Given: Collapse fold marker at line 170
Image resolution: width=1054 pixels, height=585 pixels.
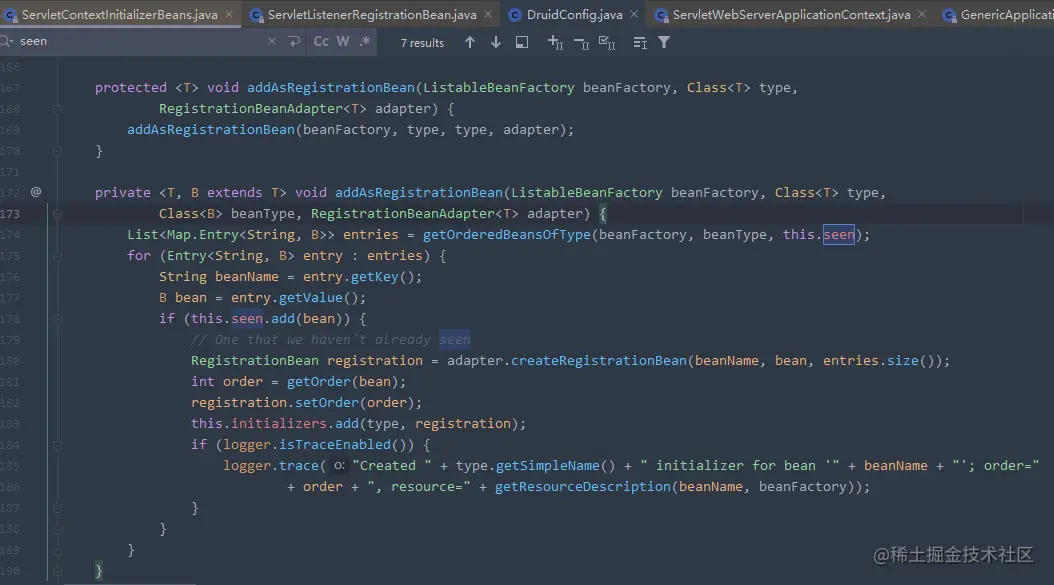Looking at the screenshot, I should coord(57,151).
